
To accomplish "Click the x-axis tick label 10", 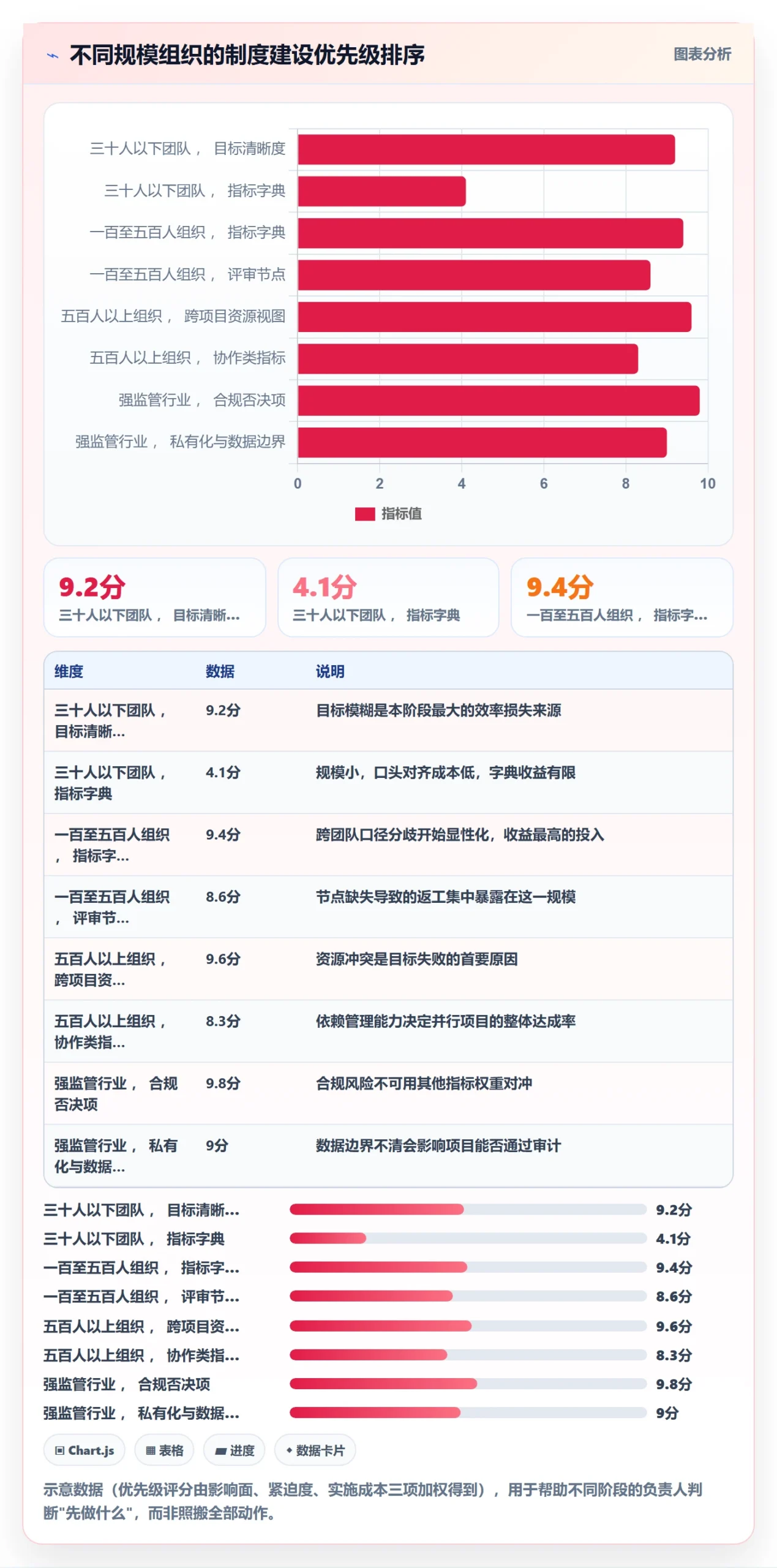I will pos(707,483).
